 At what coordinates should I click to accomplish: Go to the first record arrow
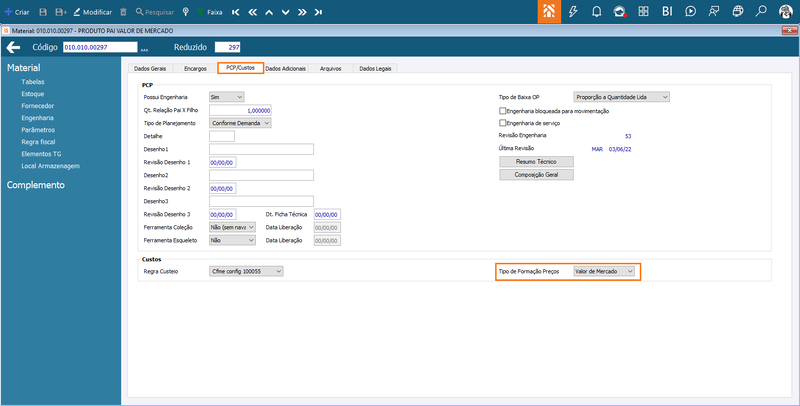coord(235,12)
